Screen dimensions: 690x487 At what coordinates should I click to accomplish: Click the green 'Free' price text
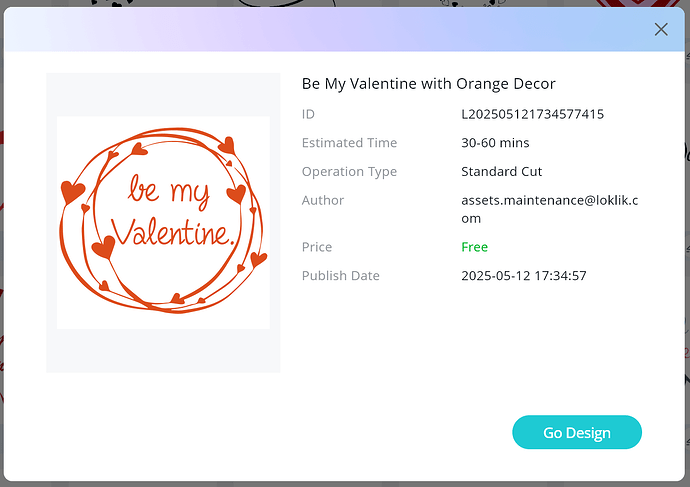click(x=474, y=247)
